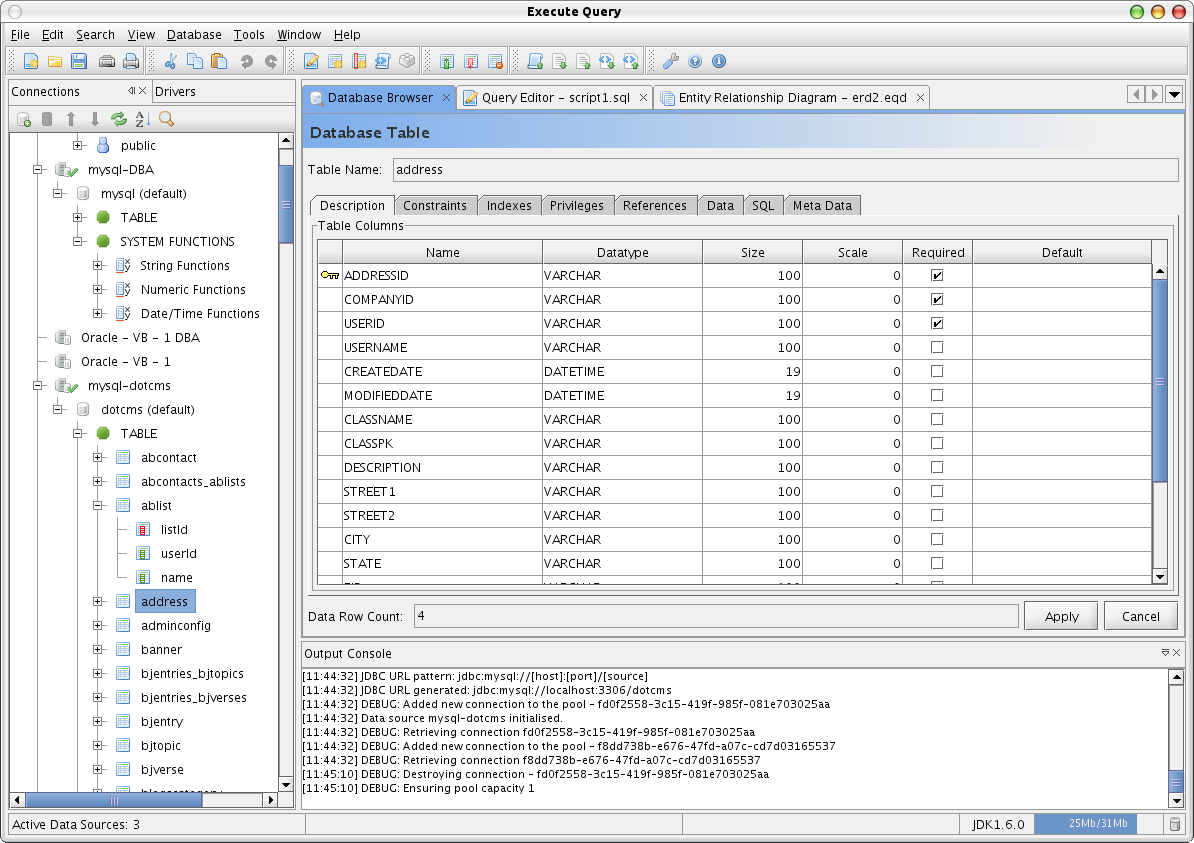Uncheck Required for the COMPANYID column
Screen dimensions: 1194x843
coord(937,299)
